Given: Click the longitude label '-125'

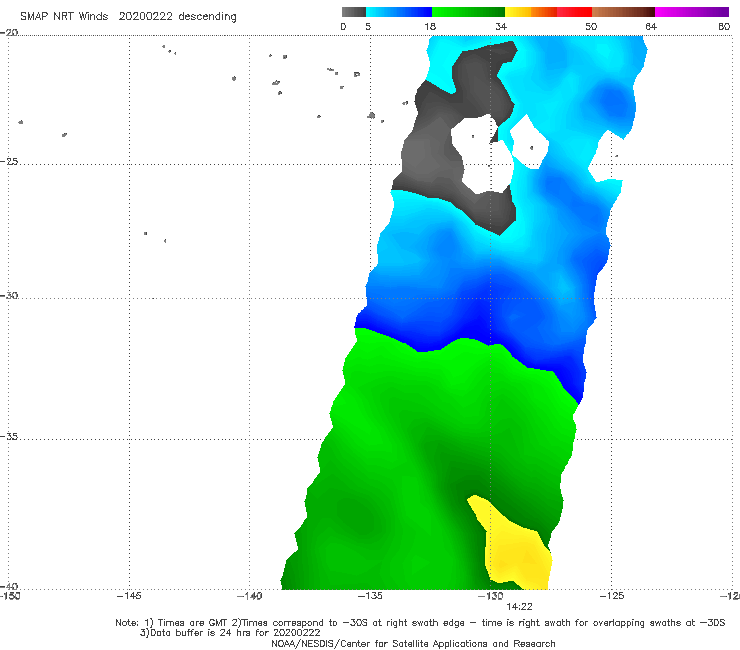Looking at the screenshot, I should click(612, 596).
